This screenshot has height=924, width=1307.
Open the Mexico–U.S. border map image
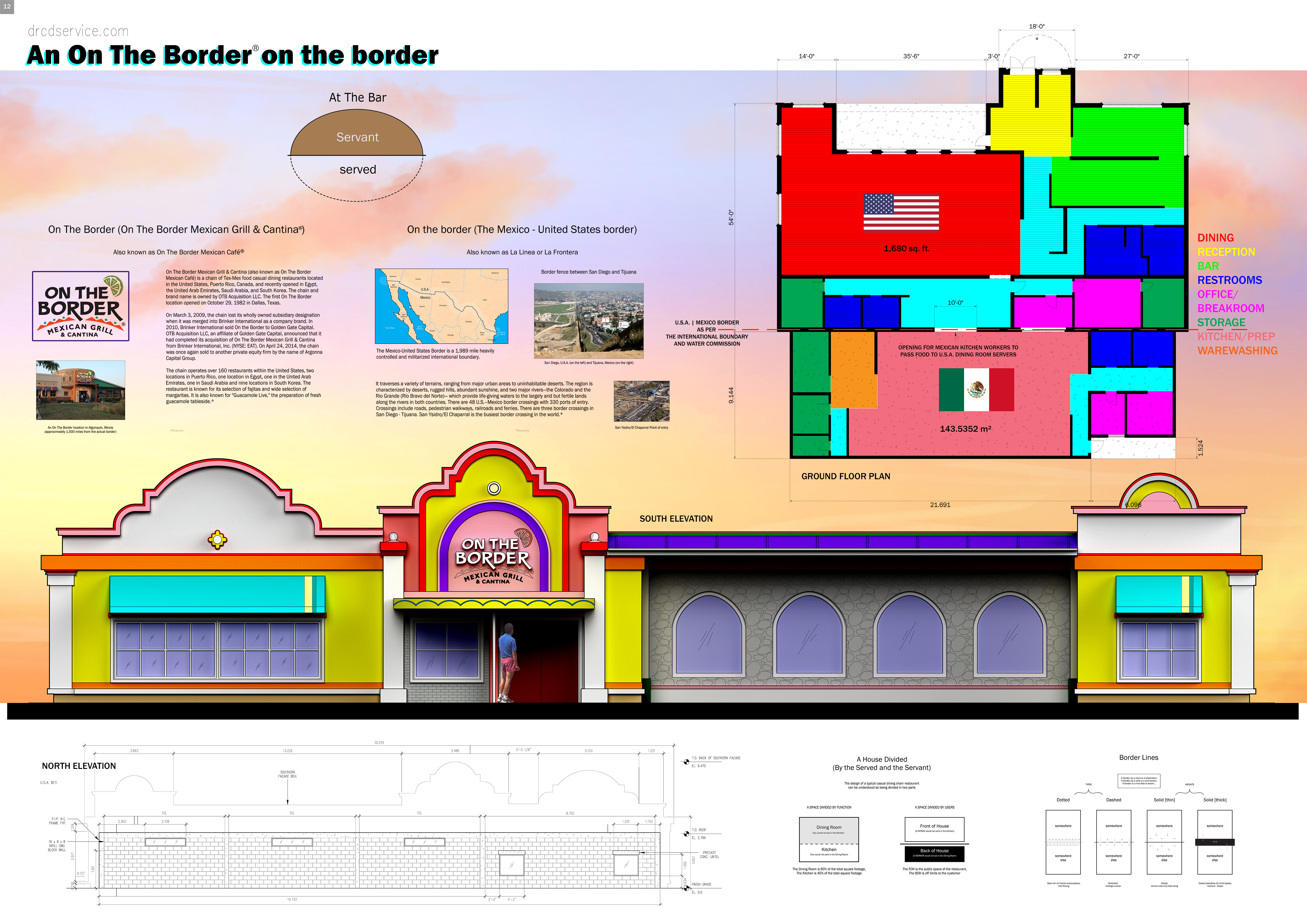pos(441,306)
